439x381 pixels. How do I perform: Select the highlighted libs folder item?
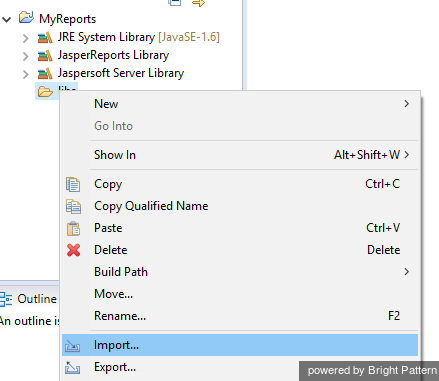click(x=56, y=89)
